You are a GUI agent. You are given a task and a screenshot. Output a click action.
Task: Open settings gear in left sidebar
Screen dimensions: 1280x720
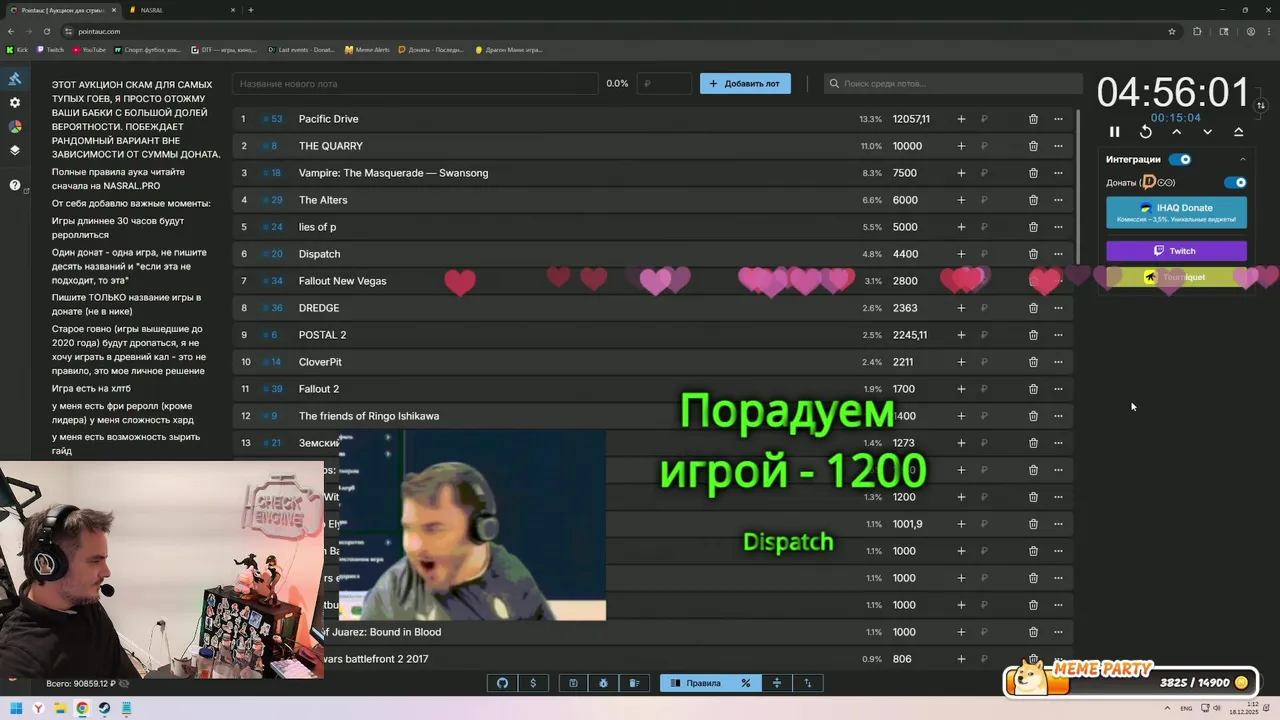[15, 103]
